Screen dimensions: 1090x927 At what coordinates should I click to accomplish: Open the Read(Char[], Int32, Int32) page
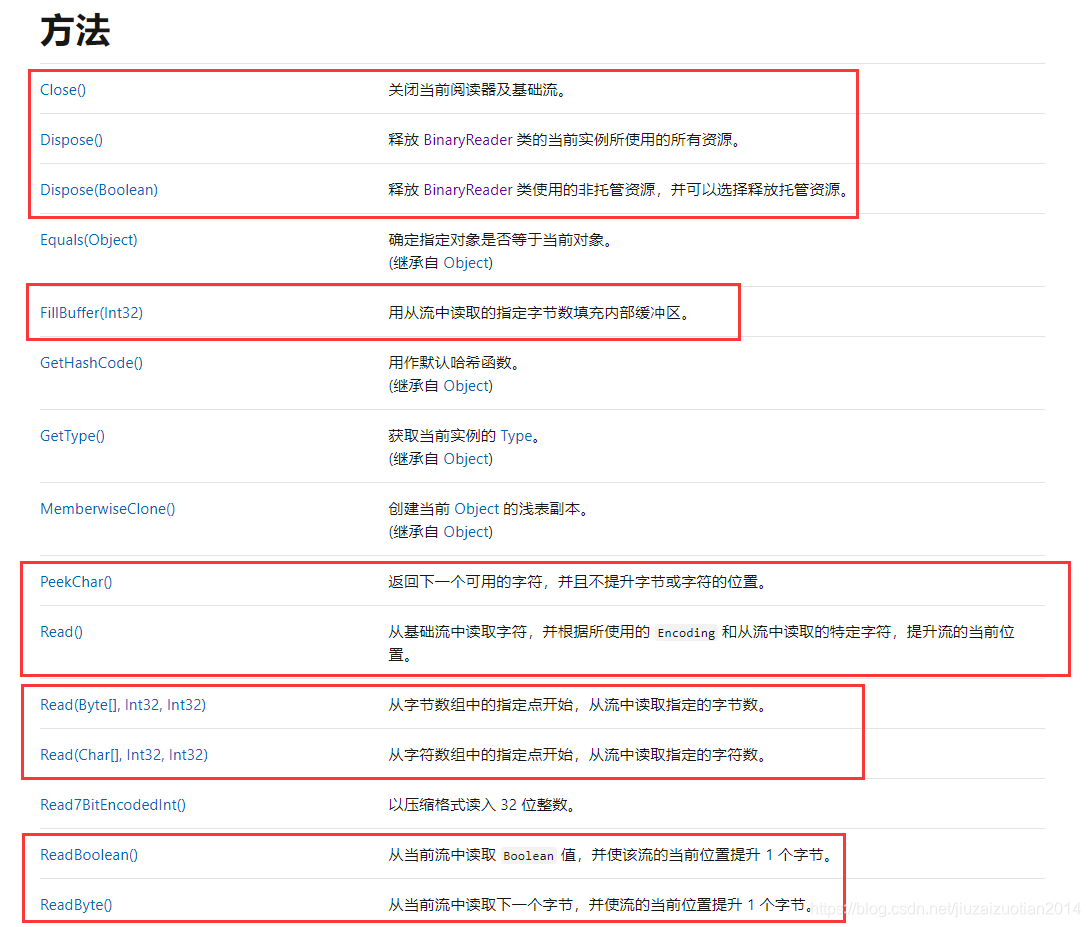(x=124, y=755)
